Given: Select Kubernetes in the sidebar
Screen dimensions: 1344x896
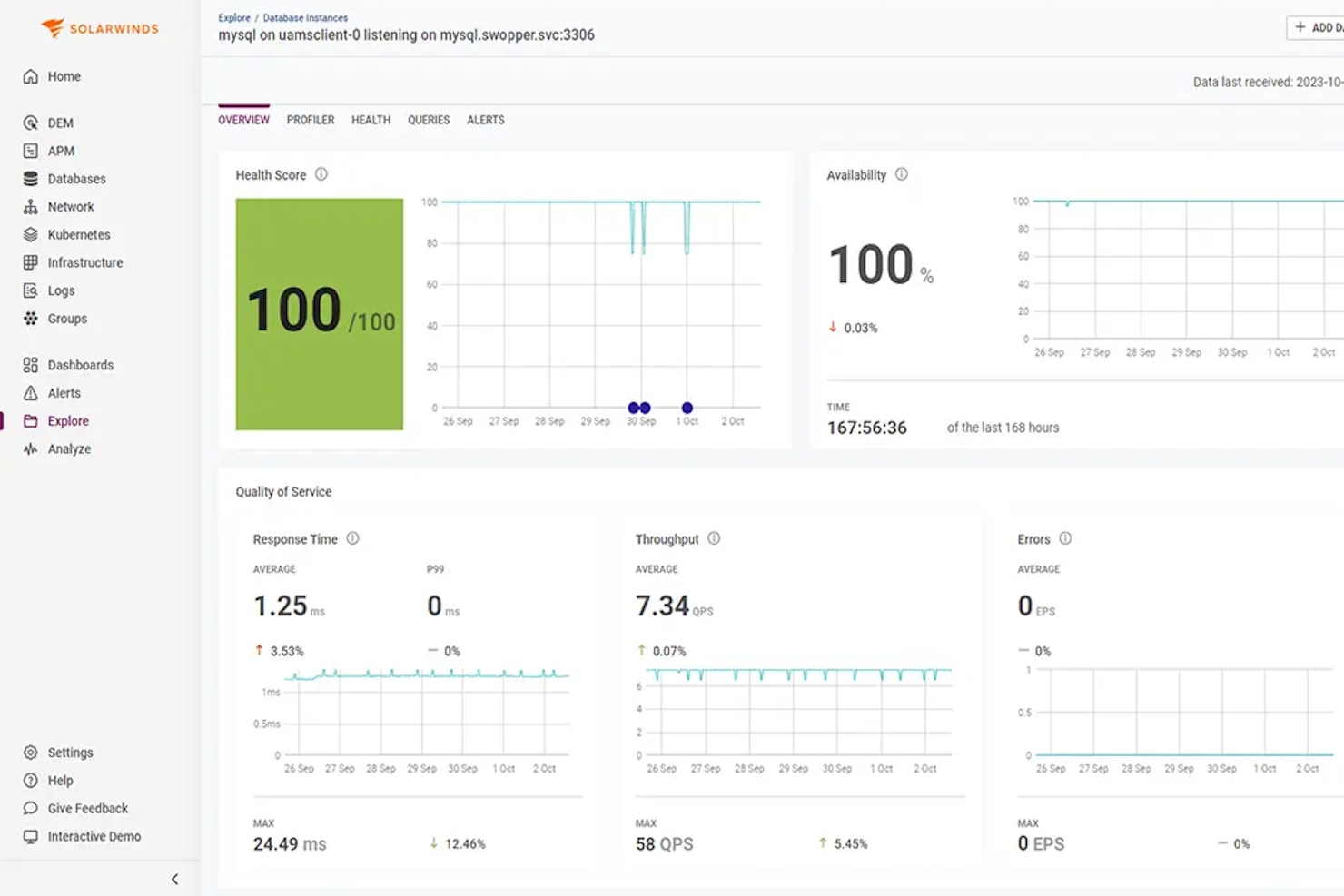Looking at the screenshot, I should click(x=79, y=234).
